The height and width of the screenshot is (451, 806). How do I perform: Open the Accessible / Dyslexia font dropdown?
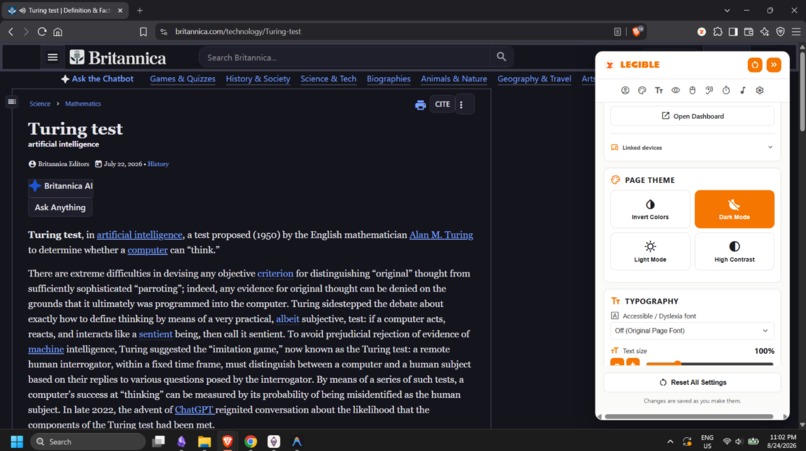692,331
